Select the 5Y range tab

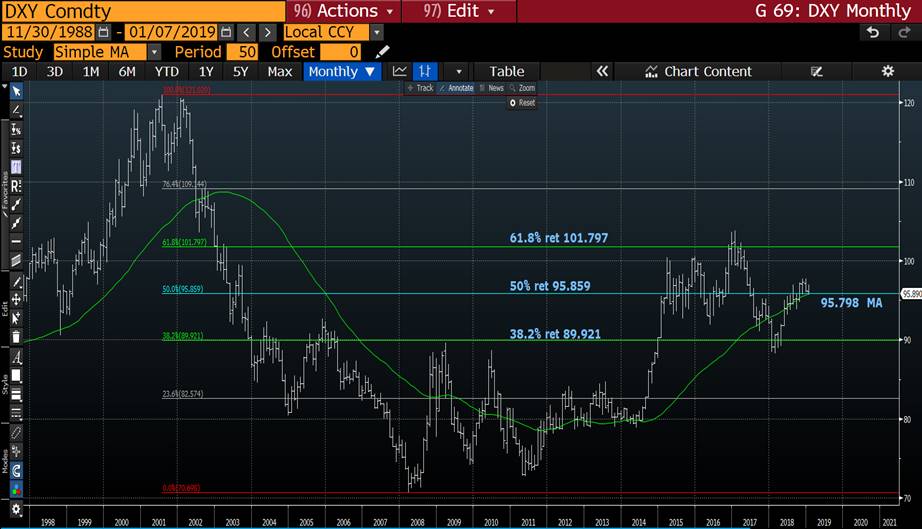(241, 71)
